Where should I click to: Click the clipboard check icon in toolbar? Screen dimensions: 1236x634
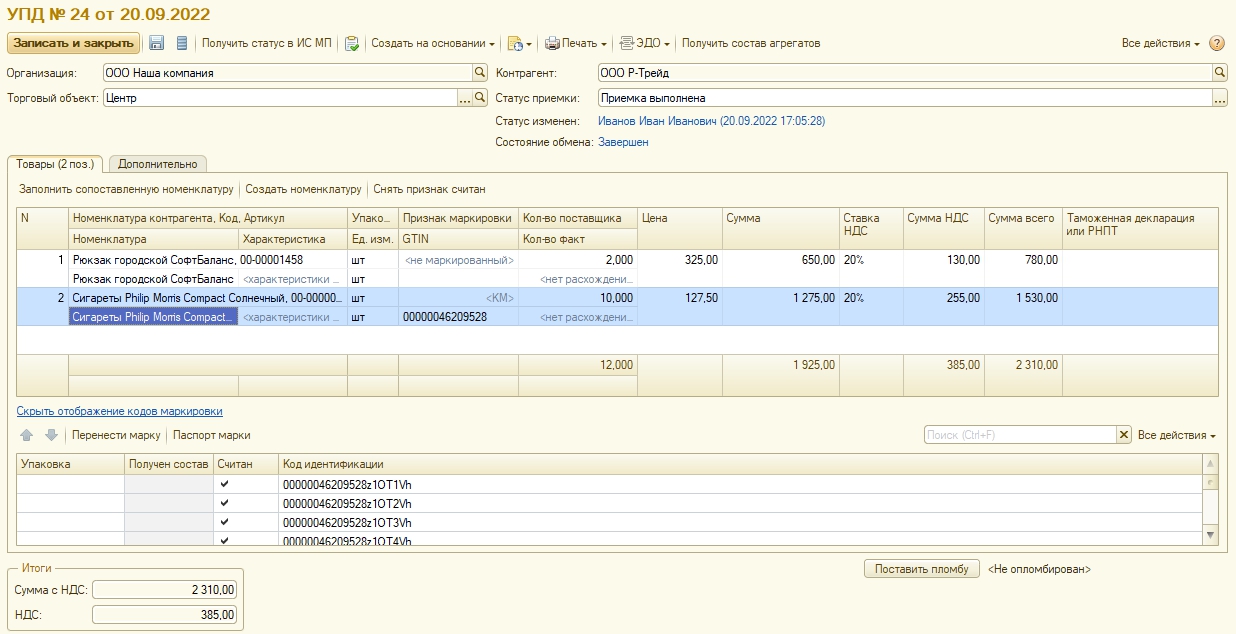352,43
